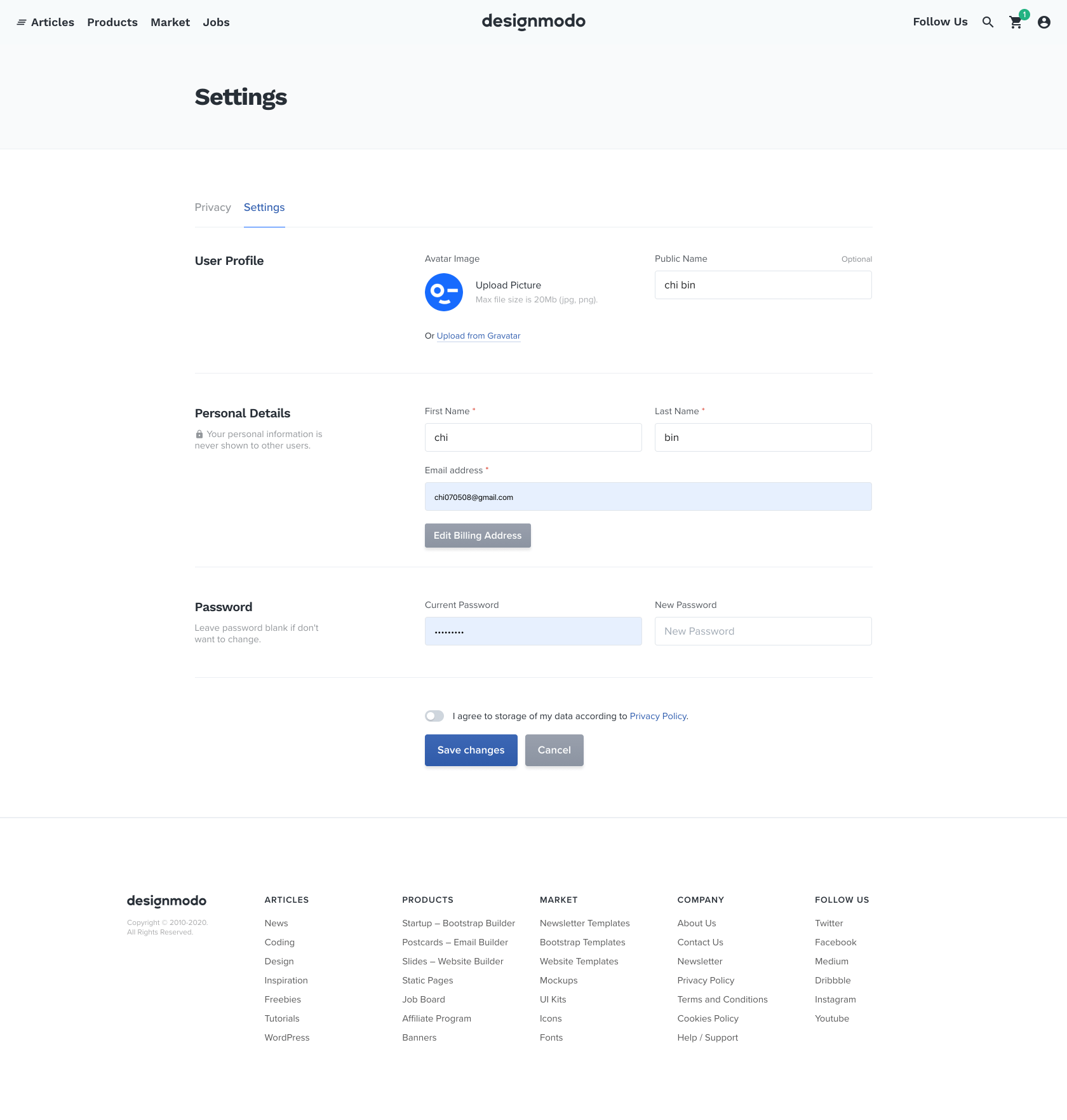Open footer Tutorials link
1067x1120 pixels.
click(282, 1018)
